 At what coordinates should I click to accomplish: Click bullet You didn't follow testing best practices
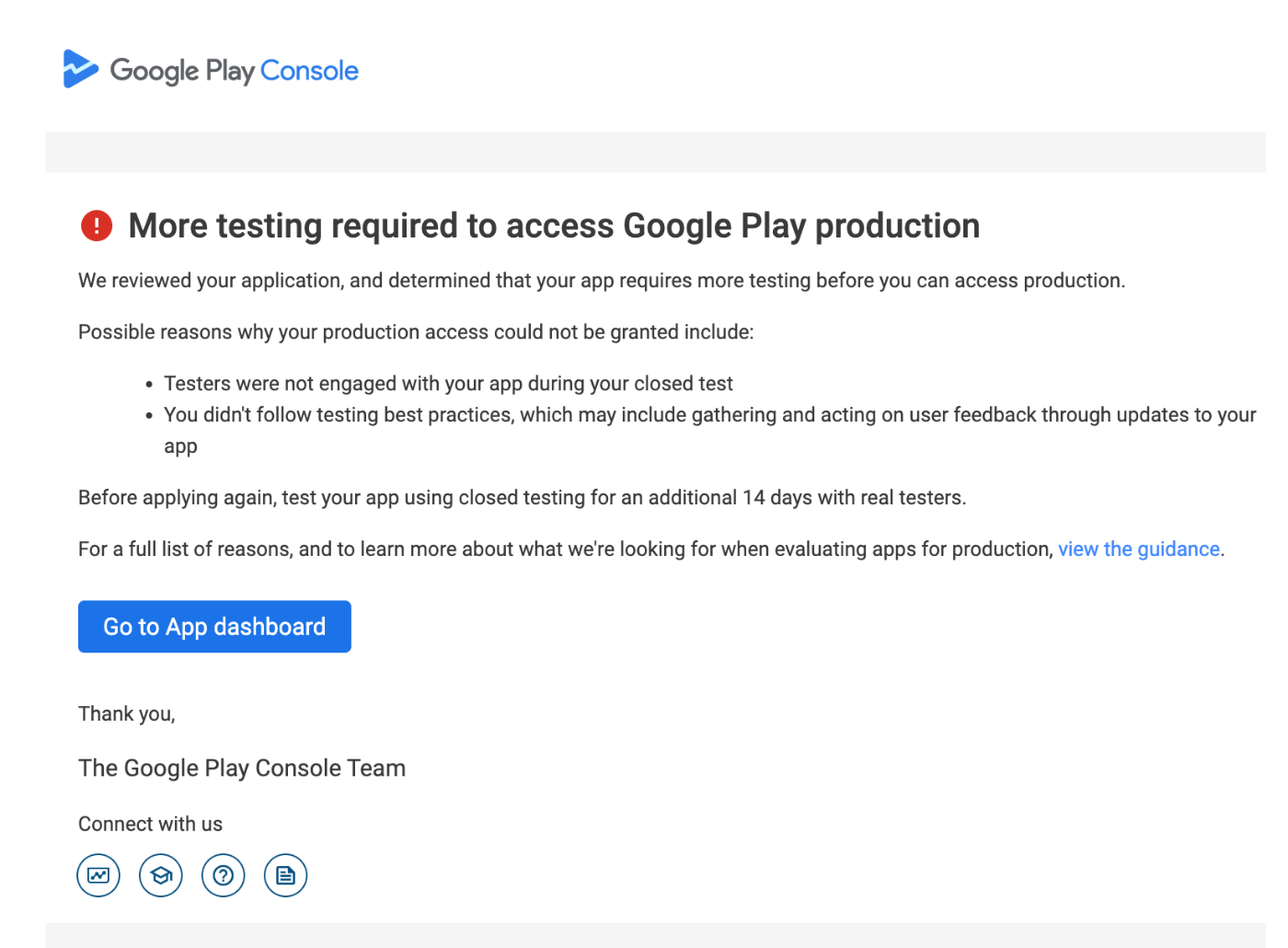[x=710, y=430]
